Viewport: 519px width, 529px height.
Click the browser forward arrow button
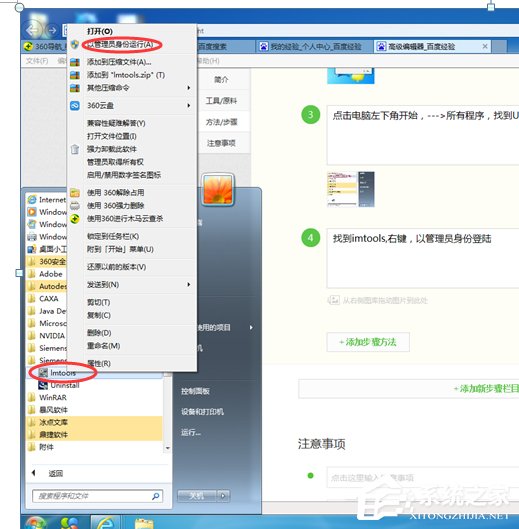click(52, 31)
